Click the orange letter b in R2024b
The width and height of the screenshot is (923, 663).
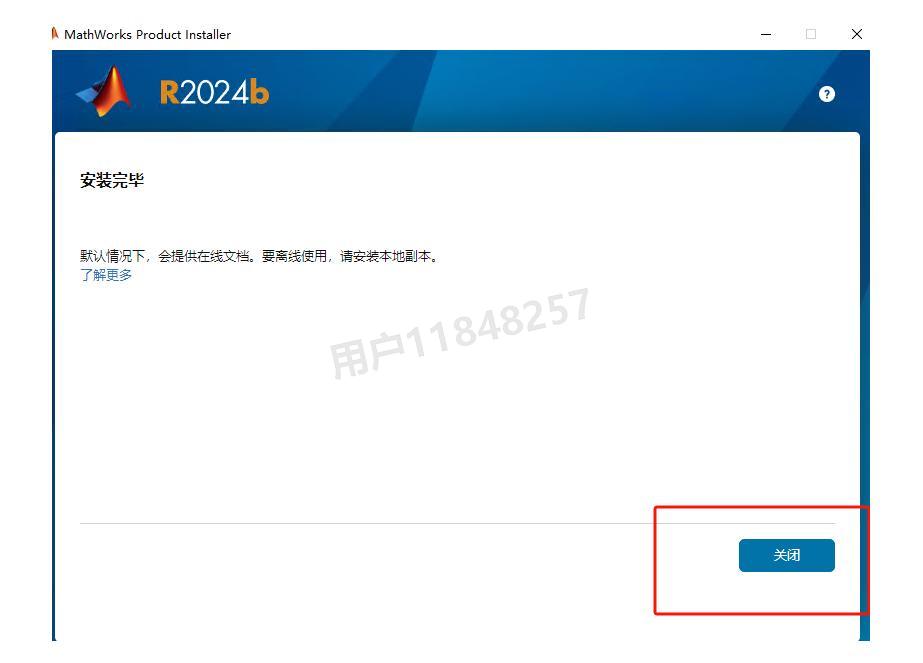[x=260, y=92]
